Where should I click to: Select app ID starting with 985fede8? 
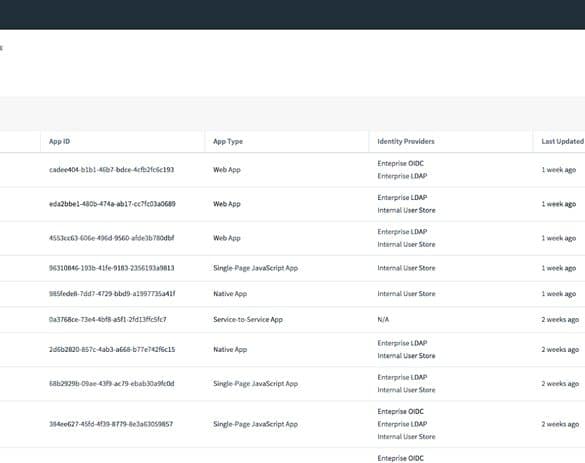coord(112,294)
